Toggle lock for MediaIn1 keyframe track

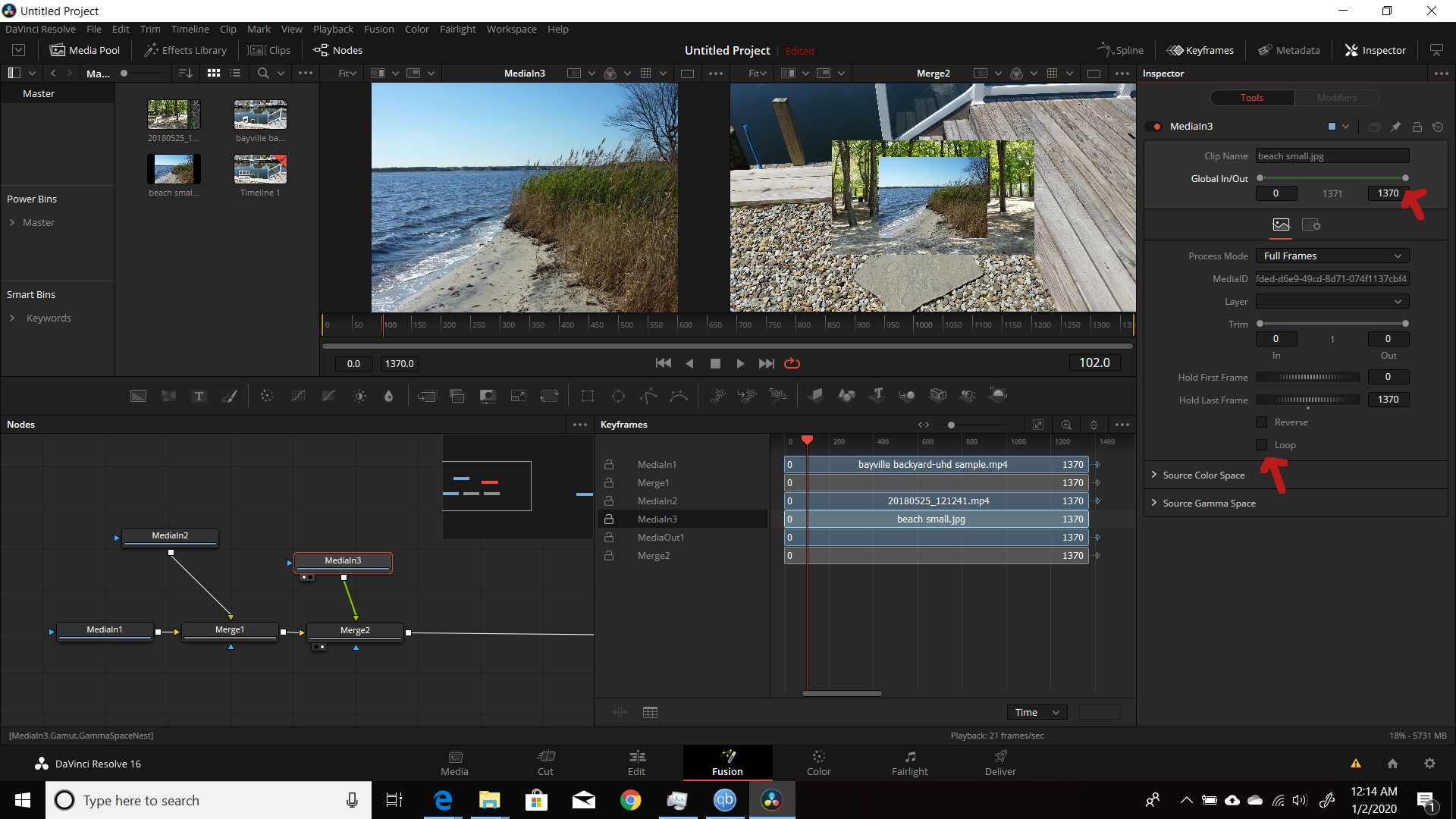[609, 464]
